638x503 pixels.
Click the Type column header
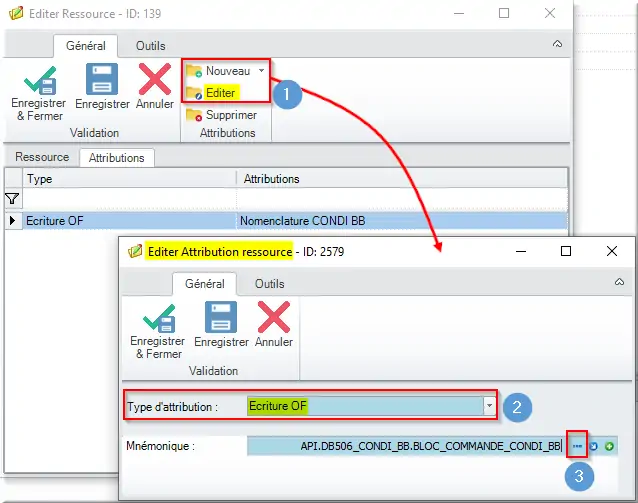[x=129, y=179]
